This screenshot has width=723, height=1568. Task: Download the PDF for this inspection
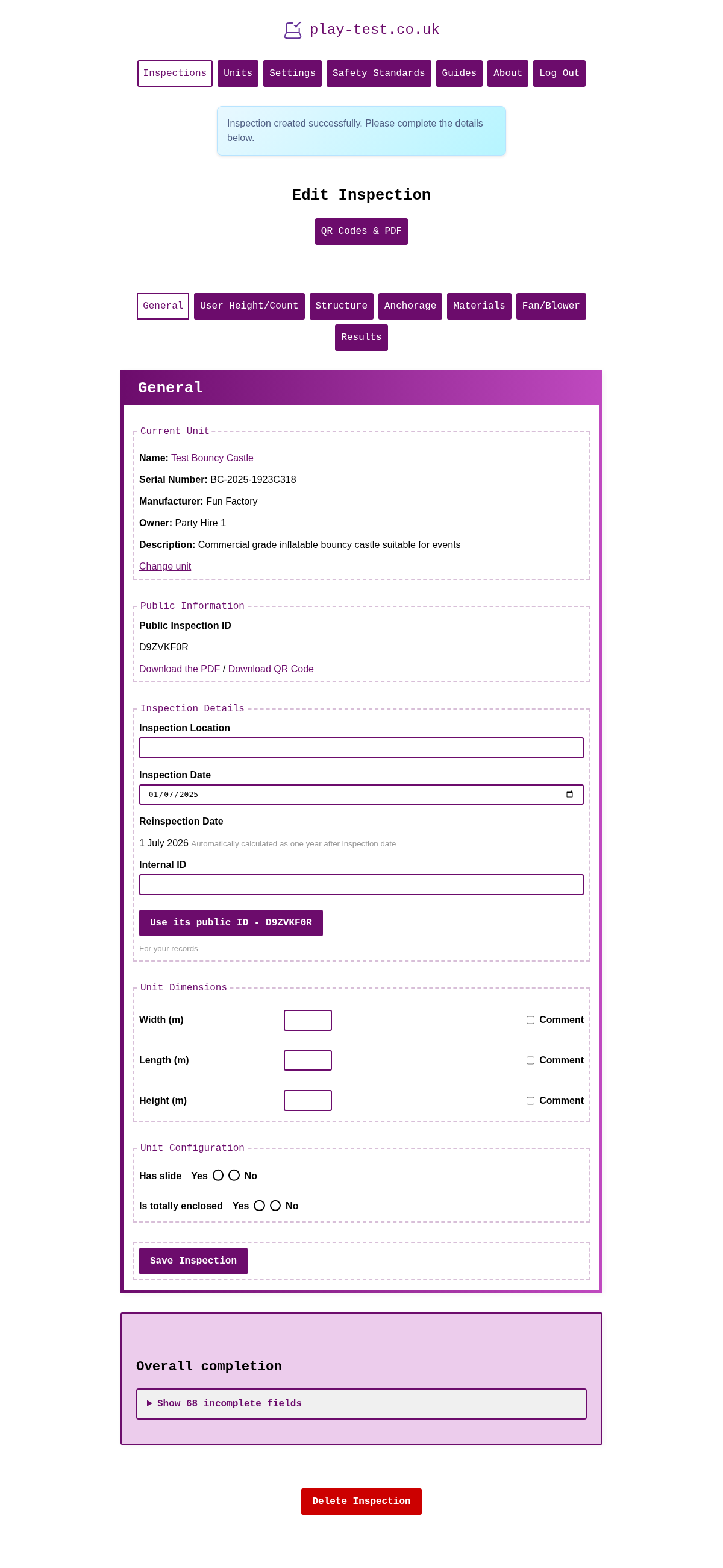click(179, 669)
